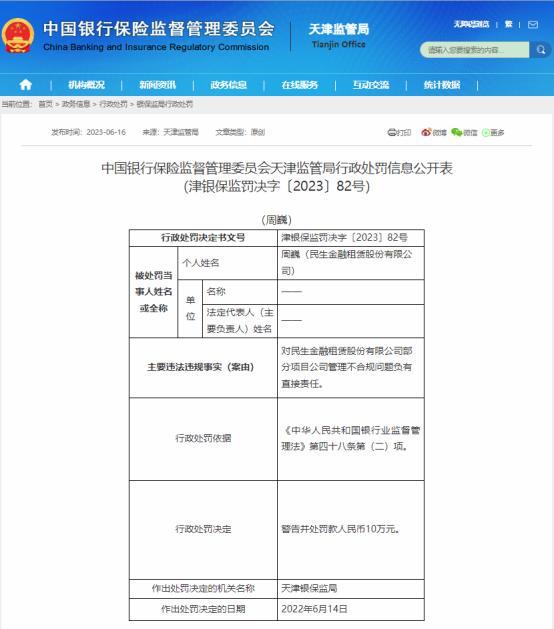Viewport: 554px width, 629px height.
Task: Open the 互动交流 menu
Action: pyautogui.click(x=371, y=85)
